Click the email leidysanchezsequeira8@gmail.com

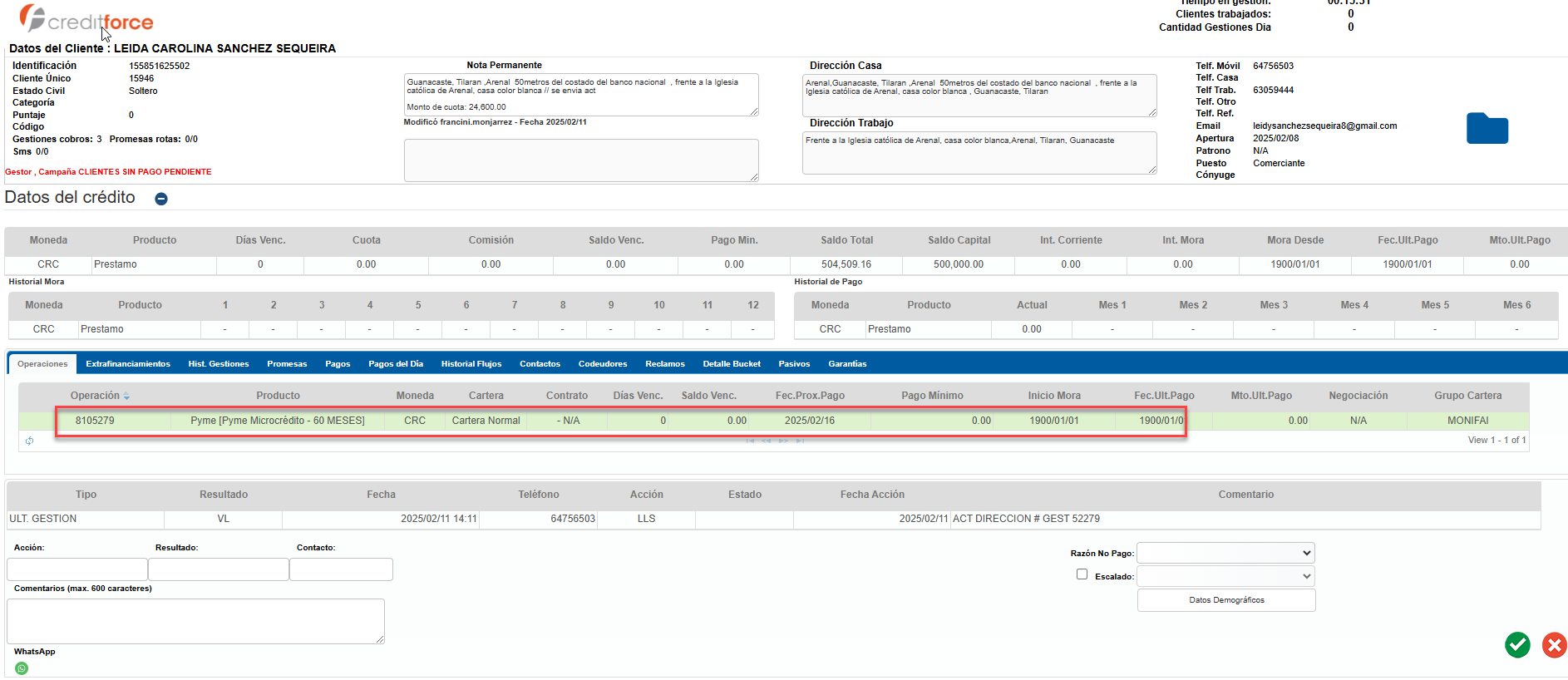coord(1324,126)
